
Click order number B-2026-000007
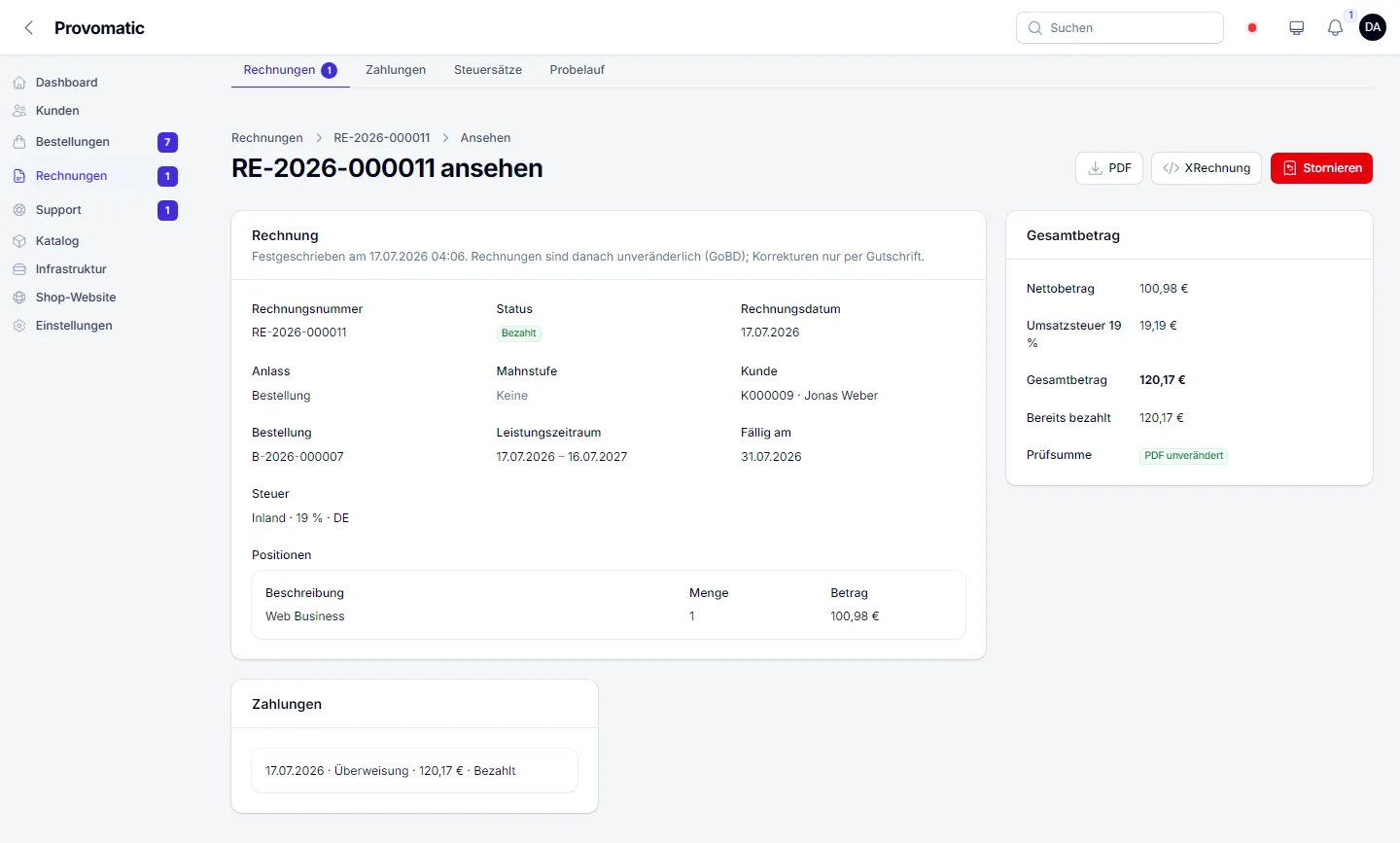(x=297, y=457)
